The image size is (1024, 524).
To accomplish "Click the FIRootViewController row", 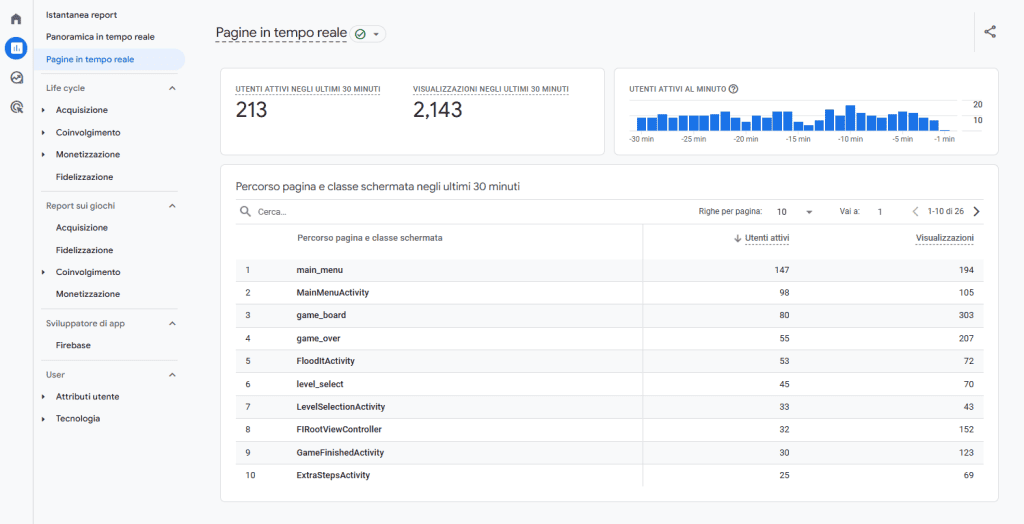I will point(609,430).
